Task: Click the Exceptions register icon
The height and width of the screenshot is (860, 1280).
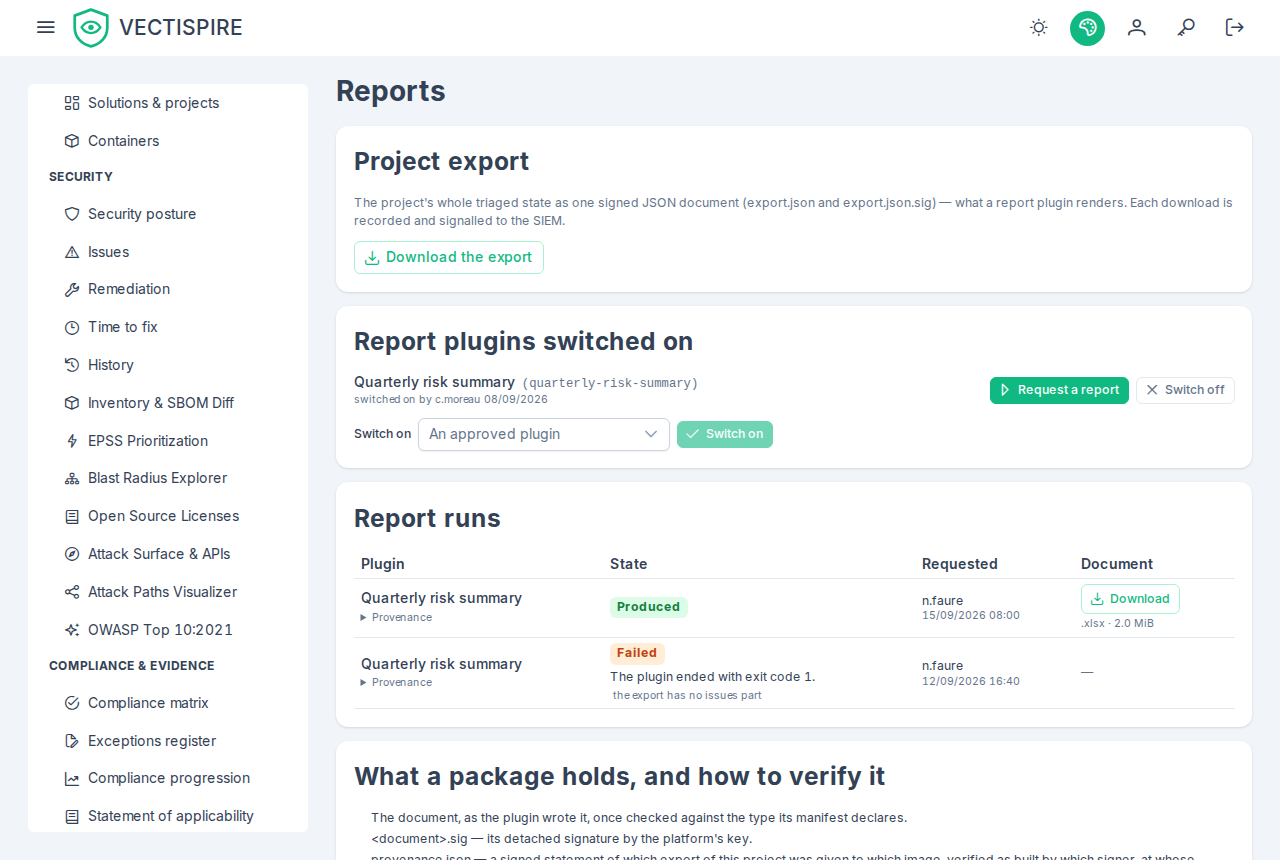Action: (72, 741)
